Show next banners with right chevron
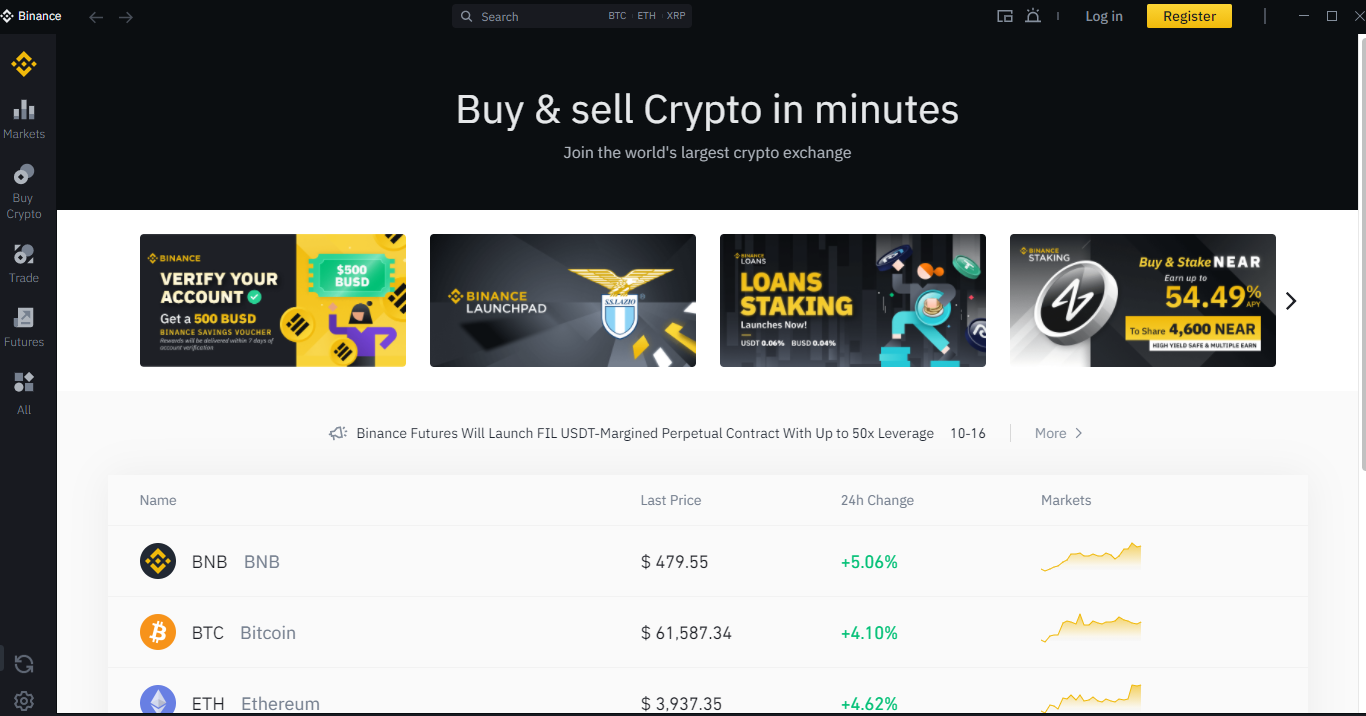Viewport: 1366px width, 716px height. pyautogui.click(x=1291, y=301)
